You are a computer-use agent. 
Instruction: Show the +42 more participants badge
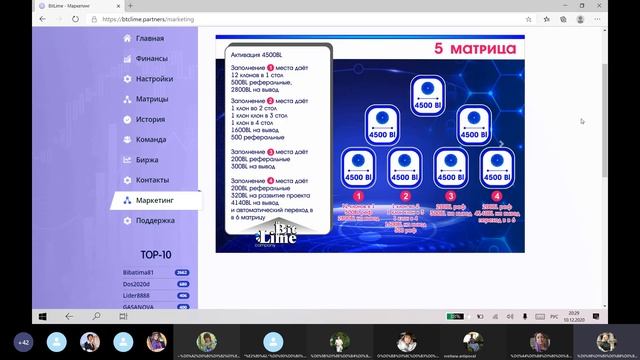[24, 342]
